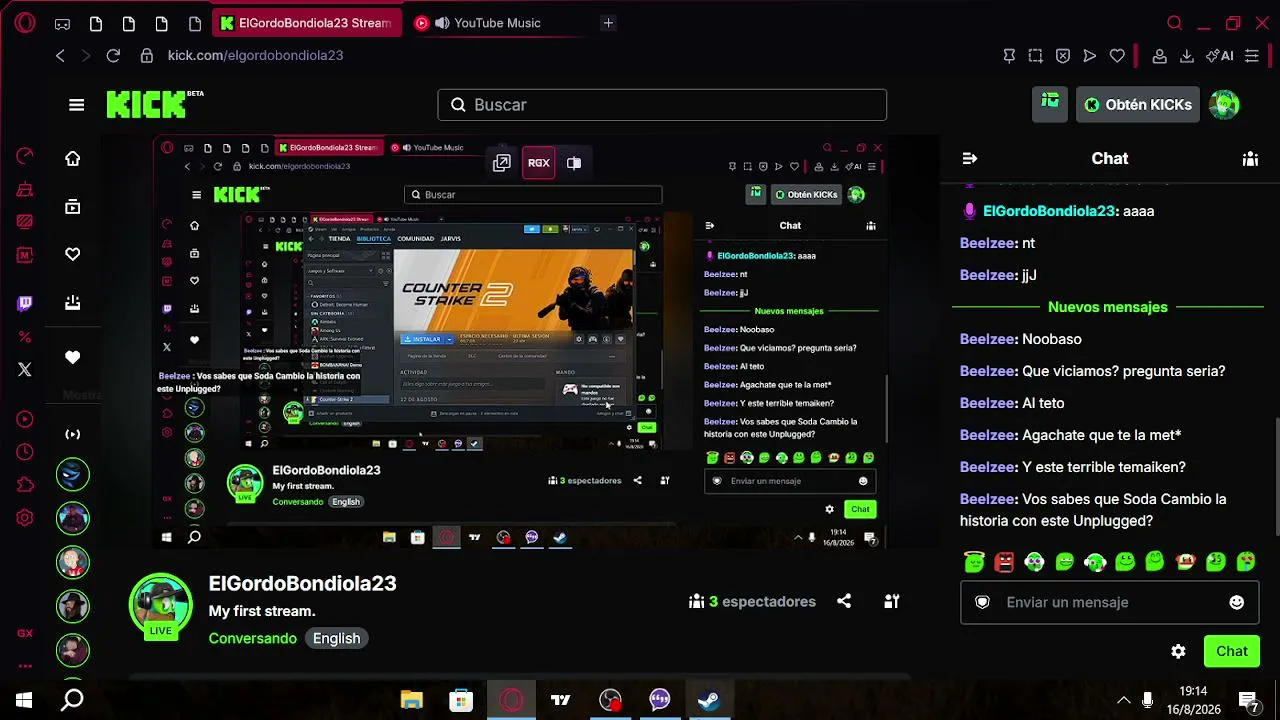
Task: Open the ElGordoBondiola23 streamer profile avatar
Action: pyautogui.click(x=161, y=606)
